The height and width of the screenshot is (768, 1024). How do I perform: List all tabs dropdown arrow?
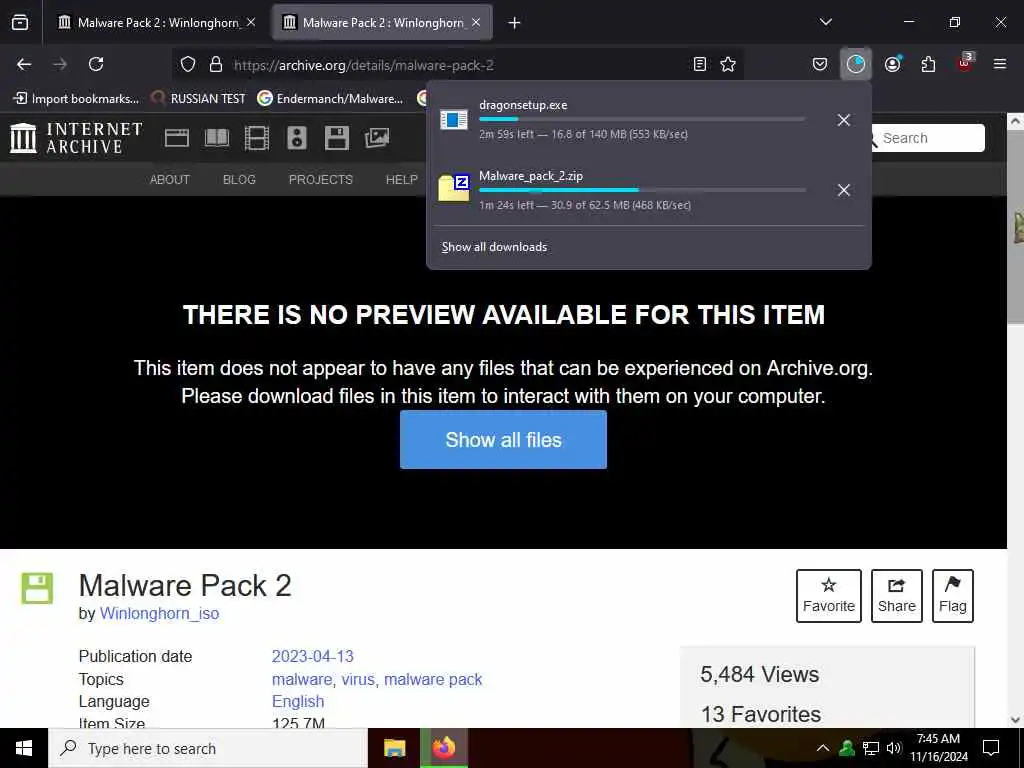pyautogui.click(x=825, y=22)
